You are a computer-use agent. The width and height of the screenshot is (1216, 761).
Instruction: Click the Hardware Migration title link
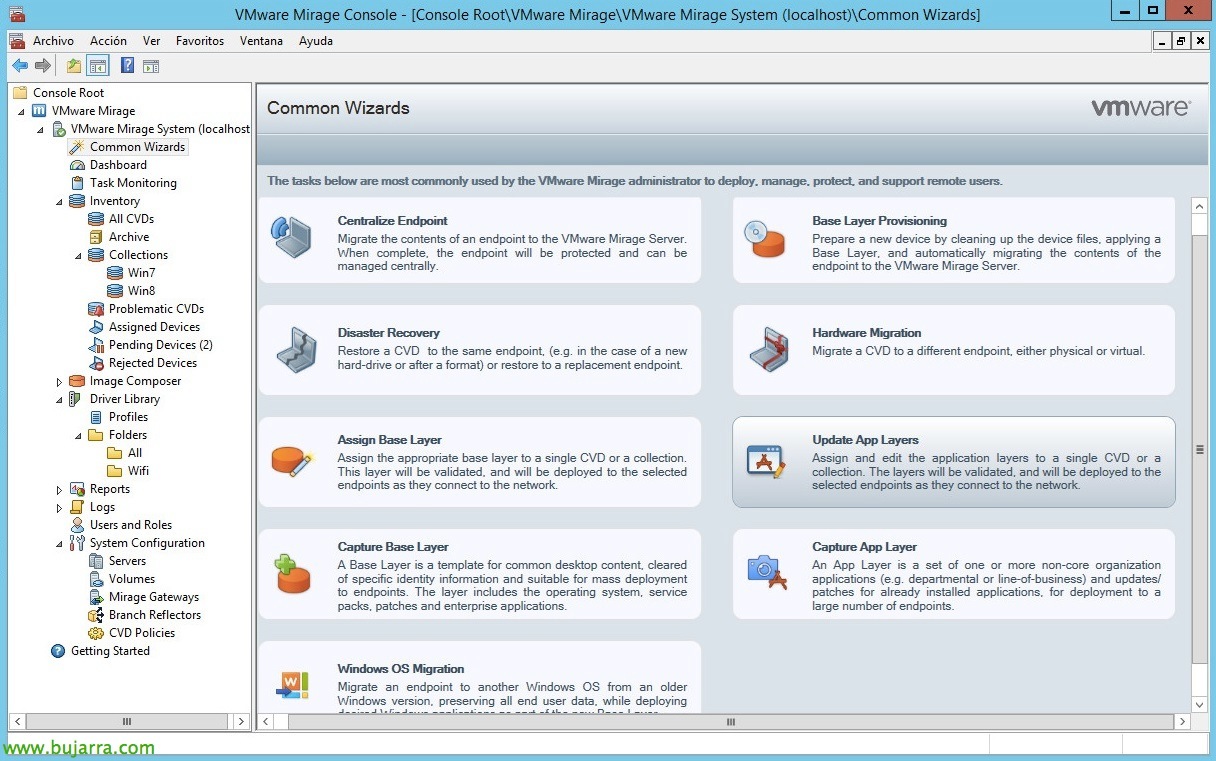click(x=866, y=333)
